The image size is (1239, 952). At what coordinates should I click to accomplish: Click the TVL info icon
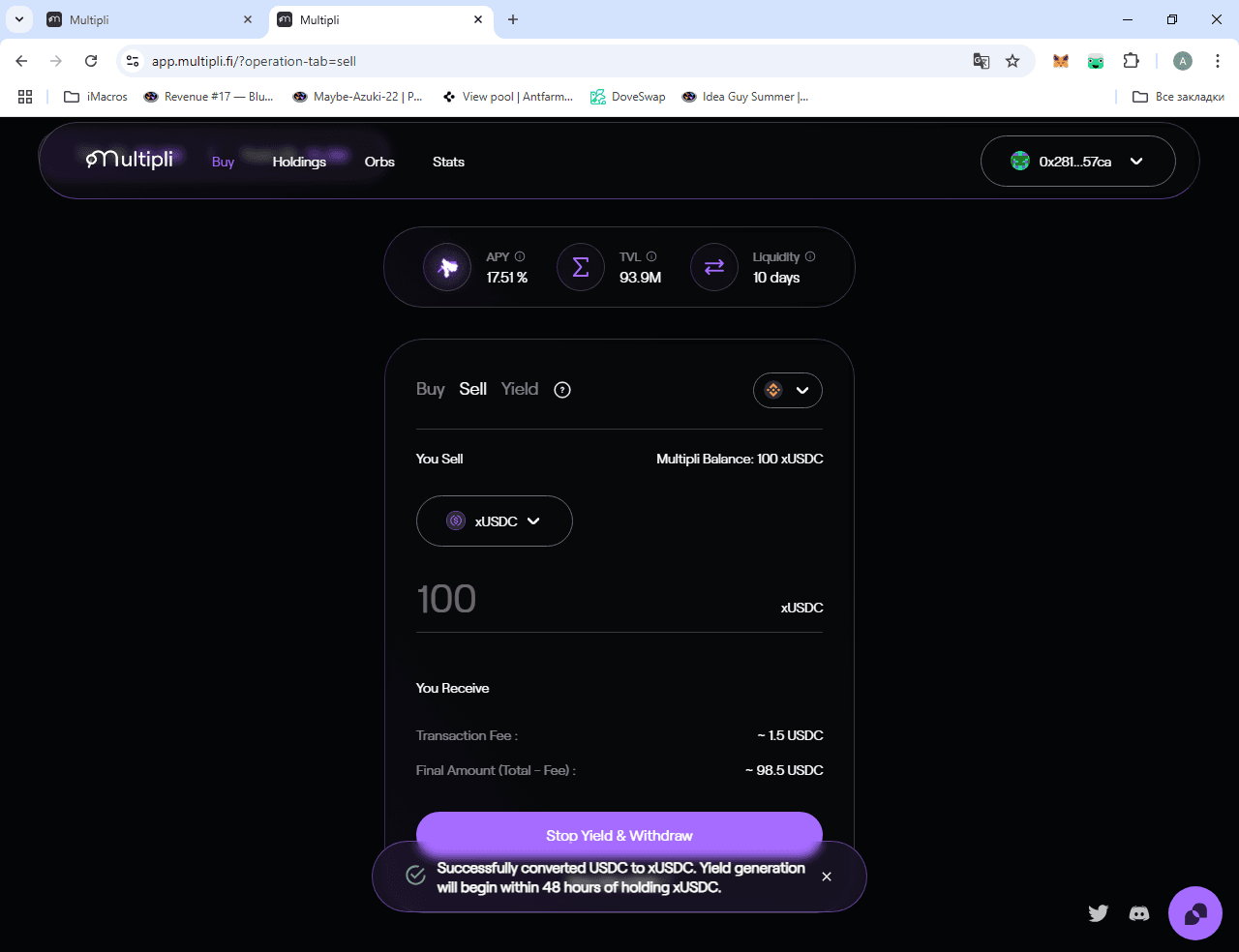[x=651, y=256]
